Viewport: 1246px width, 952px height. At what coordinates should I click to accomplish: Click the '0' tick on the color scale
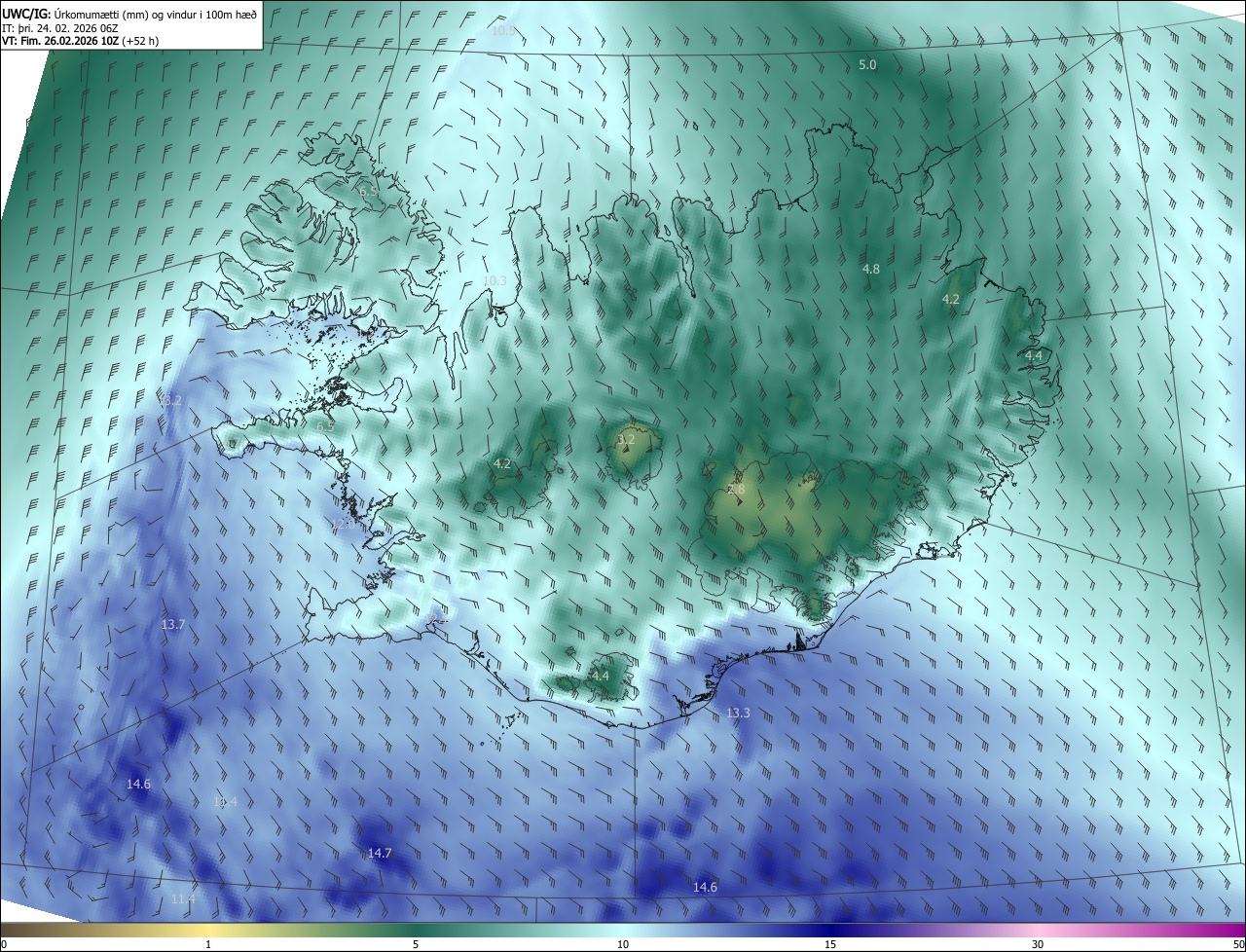4,944
